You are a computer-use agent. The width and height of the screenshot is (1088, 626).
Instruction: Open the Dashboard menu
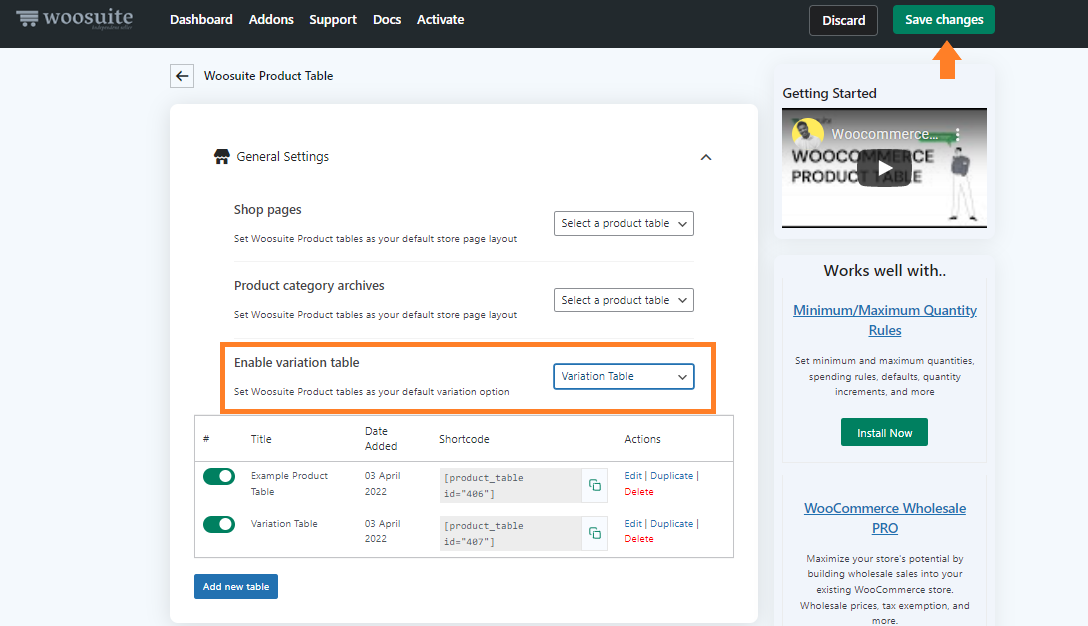pyautogui.click(x=201, y=19)
